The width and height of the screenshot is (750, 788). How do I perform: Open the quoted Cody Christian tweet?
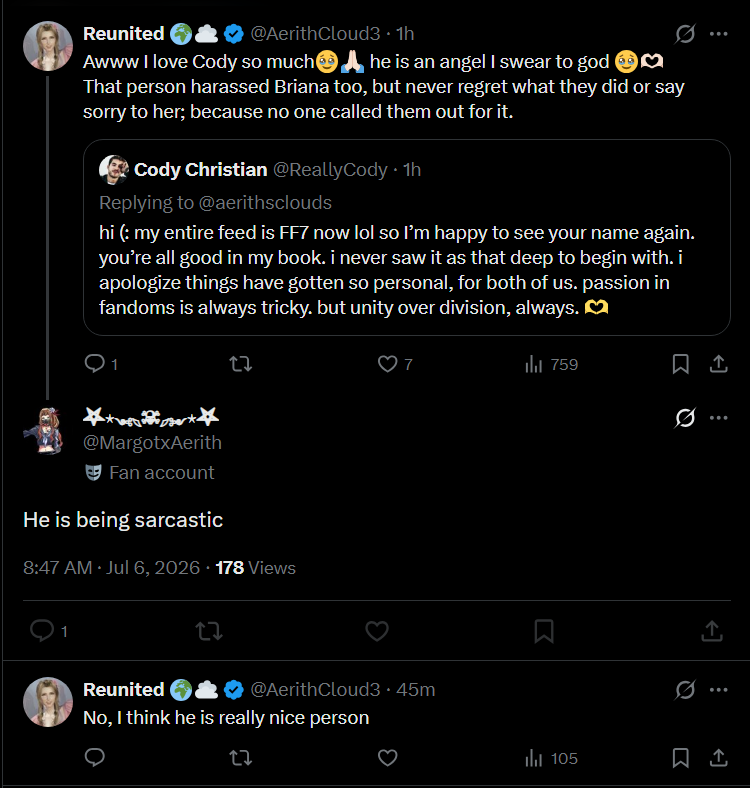[x=407, y=237]
